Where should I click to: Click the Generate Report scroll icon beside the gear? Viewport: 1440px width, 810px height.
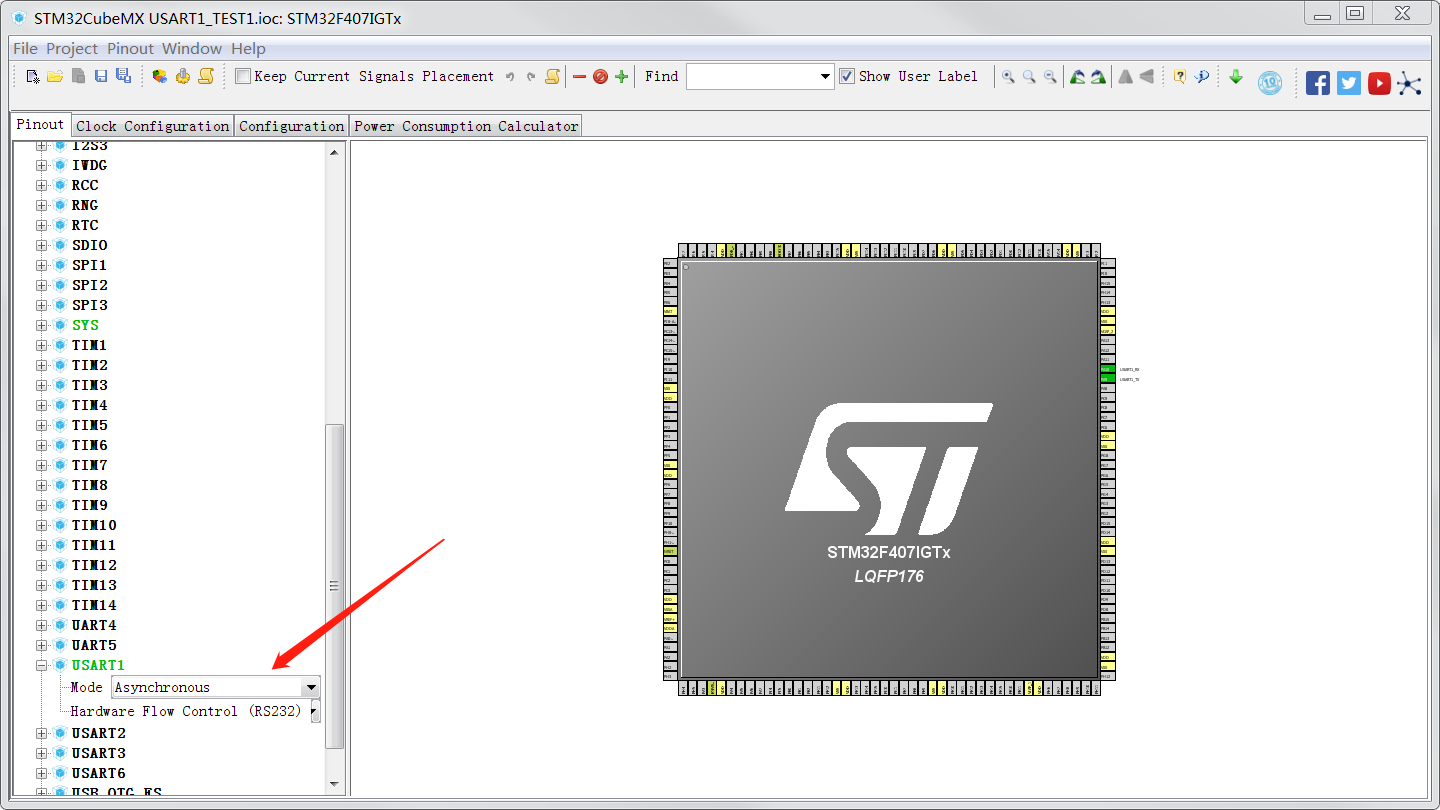tap(206, 76)
